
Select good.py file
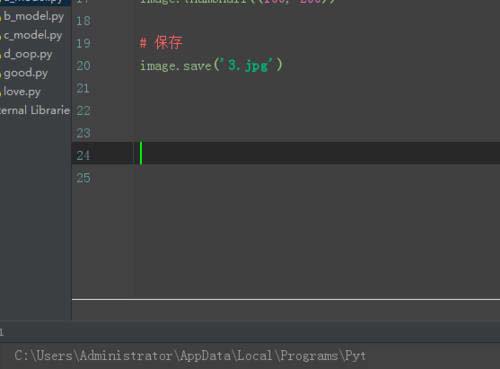pos(26,73)
